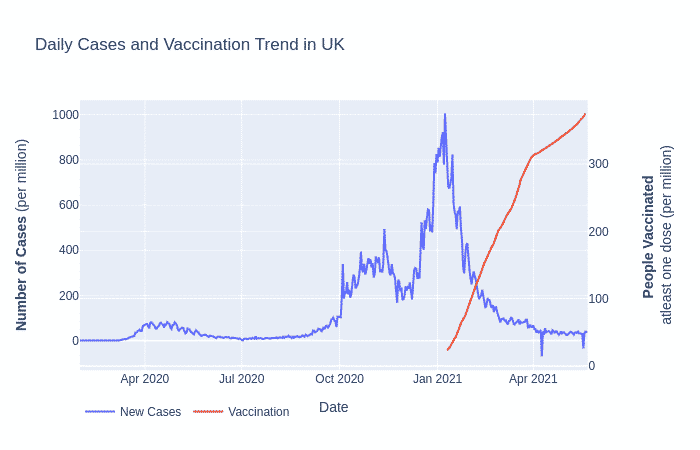Click the top end of red vaccination line
700x450 pixels.
point(585,114)
